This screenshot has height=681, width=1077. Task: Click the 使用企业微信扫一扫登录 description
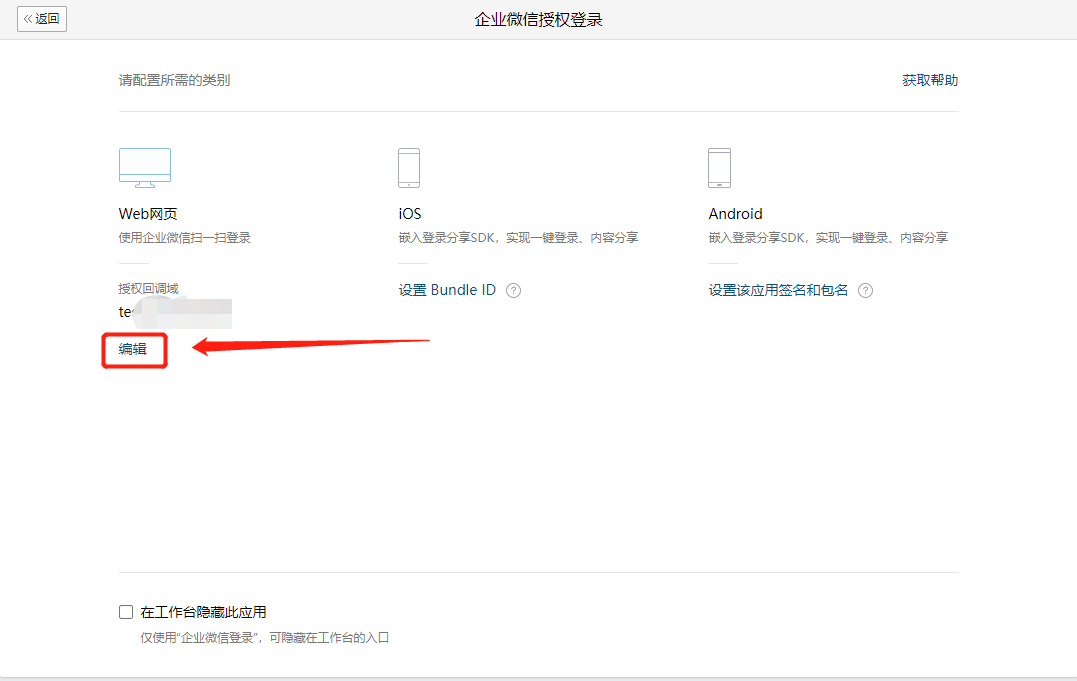click(185, 238)
